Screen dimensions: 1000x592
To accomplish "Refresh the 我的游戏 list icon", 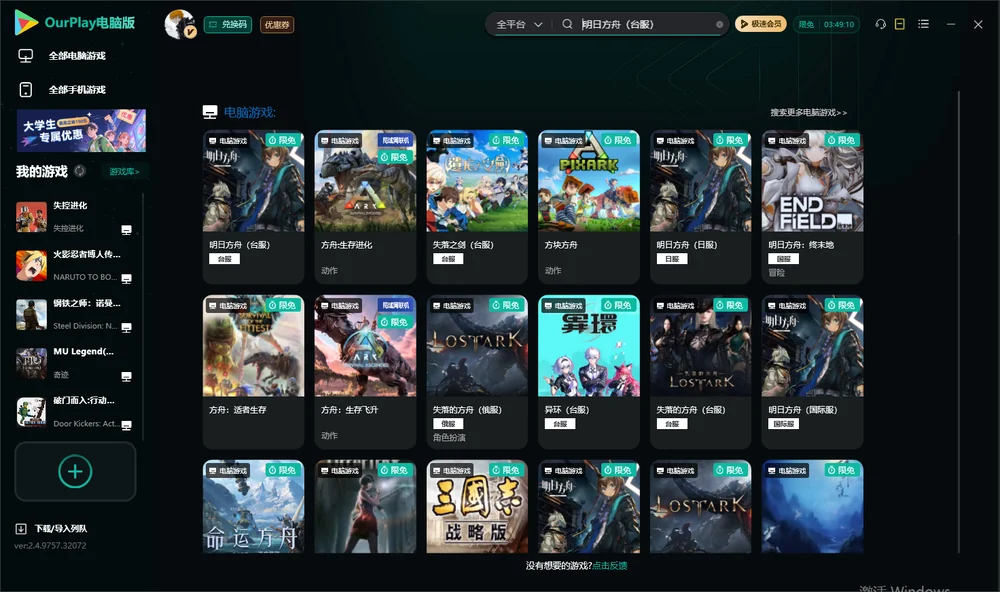I will pyautogui.click(x=80, y=171).
